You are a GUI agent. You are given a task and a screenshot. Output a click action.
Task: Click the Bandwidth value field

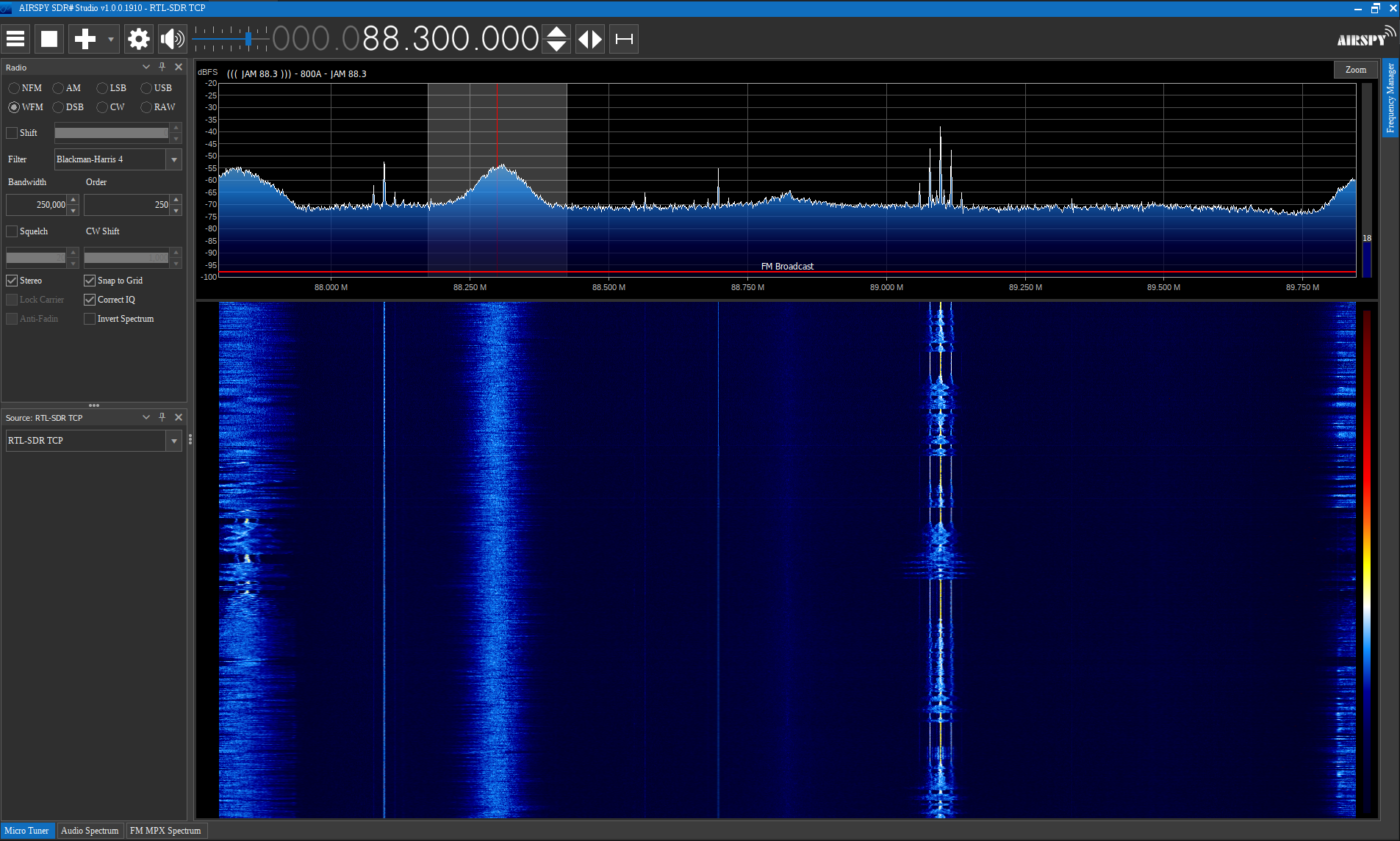(x=37, y=205)
